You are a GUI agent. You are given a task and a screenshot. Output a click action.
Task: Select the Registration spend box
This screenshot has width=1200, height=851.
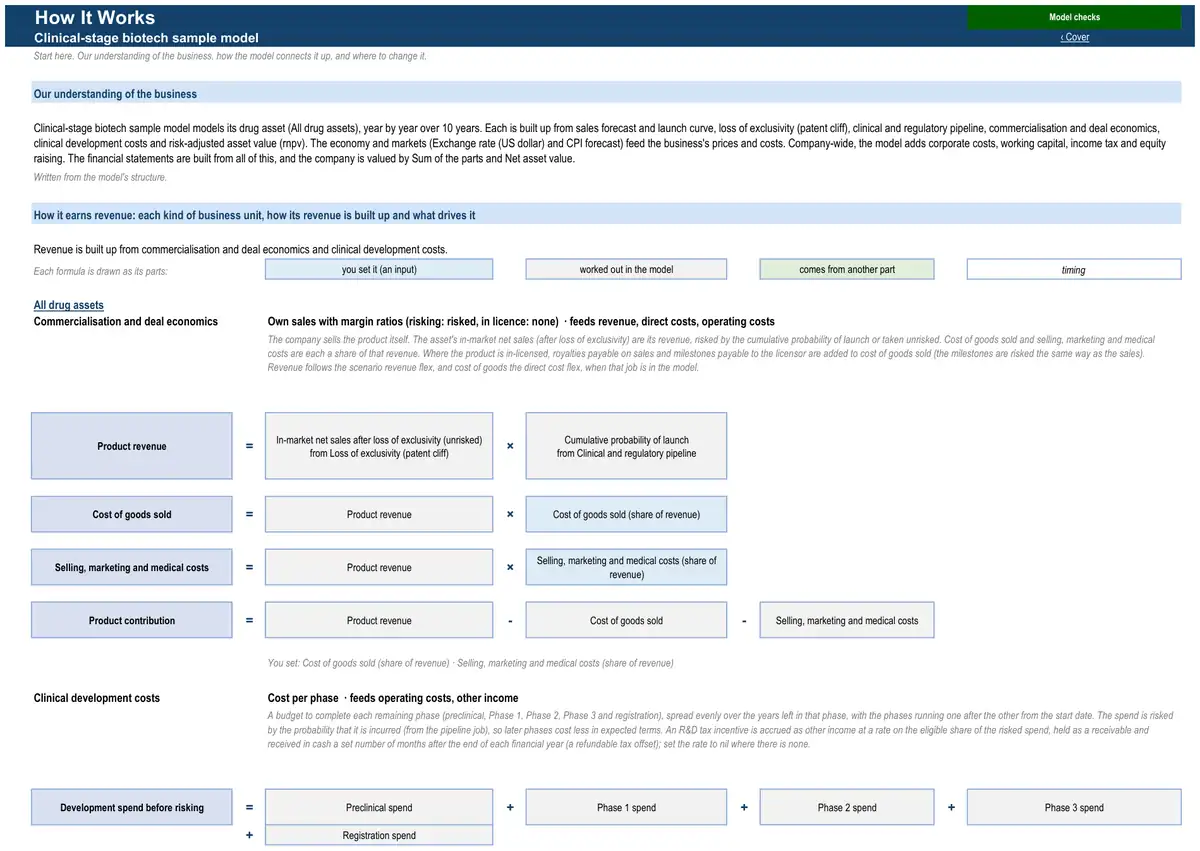click(379, 835)
